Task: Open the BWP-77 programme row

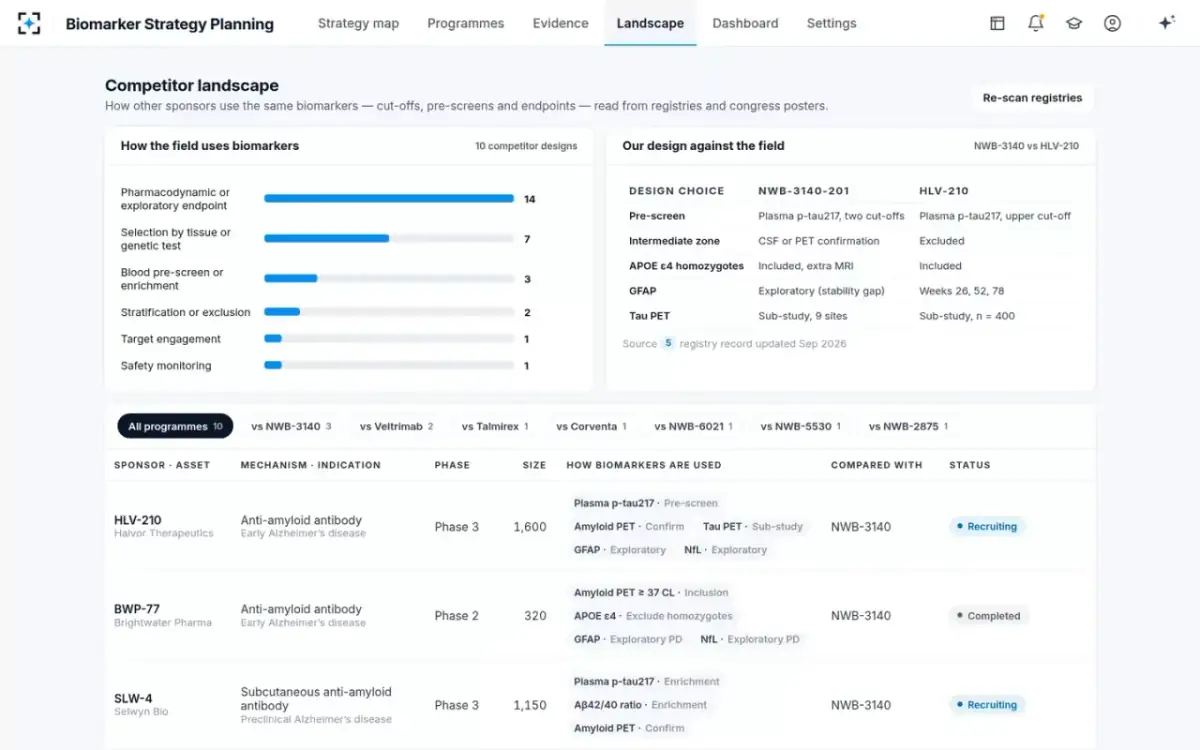Action: coord(600,615)
